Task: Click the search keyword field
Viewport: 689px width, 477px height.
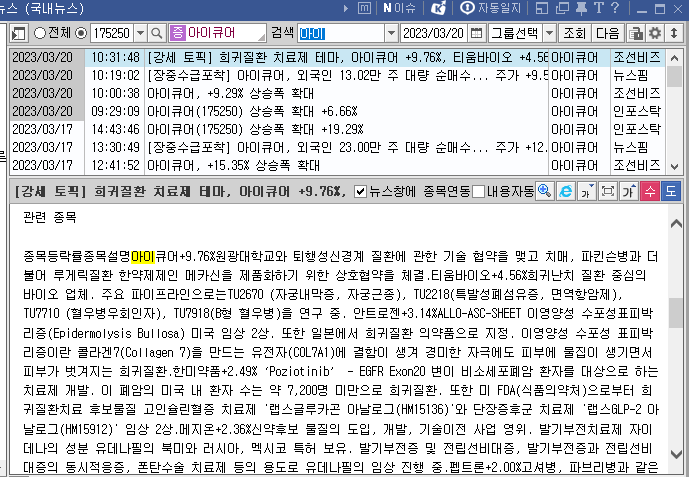Action: (x=341, y=33)
